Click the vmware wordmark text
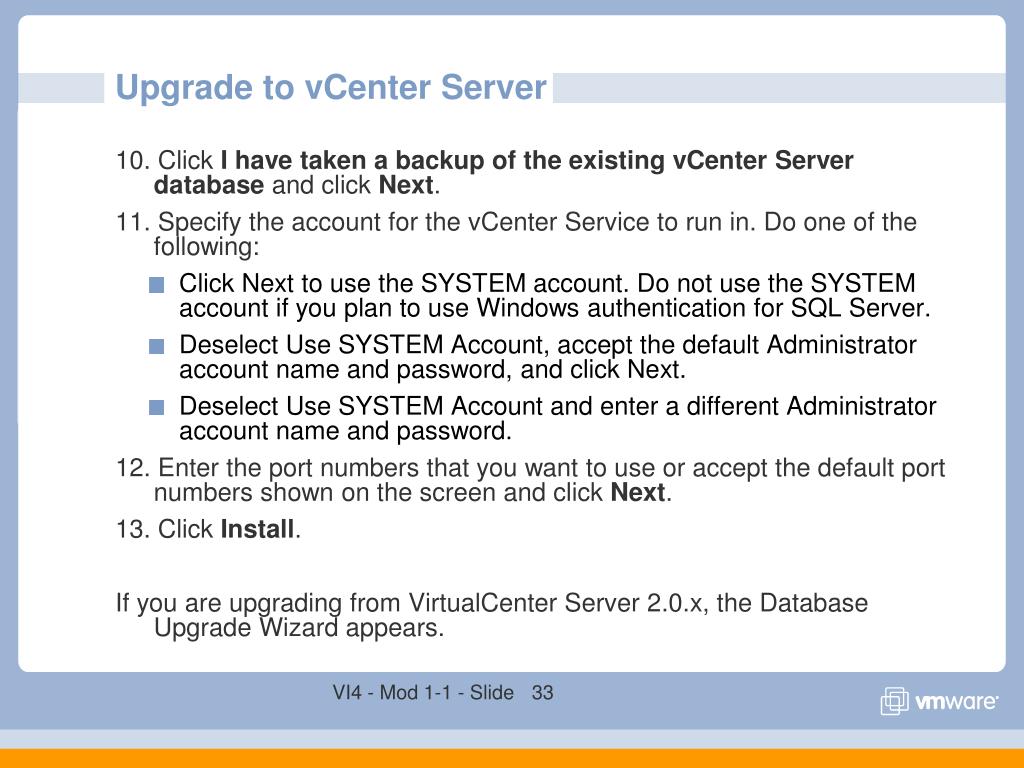This screenshot has width=1024, height=768. 956,702
